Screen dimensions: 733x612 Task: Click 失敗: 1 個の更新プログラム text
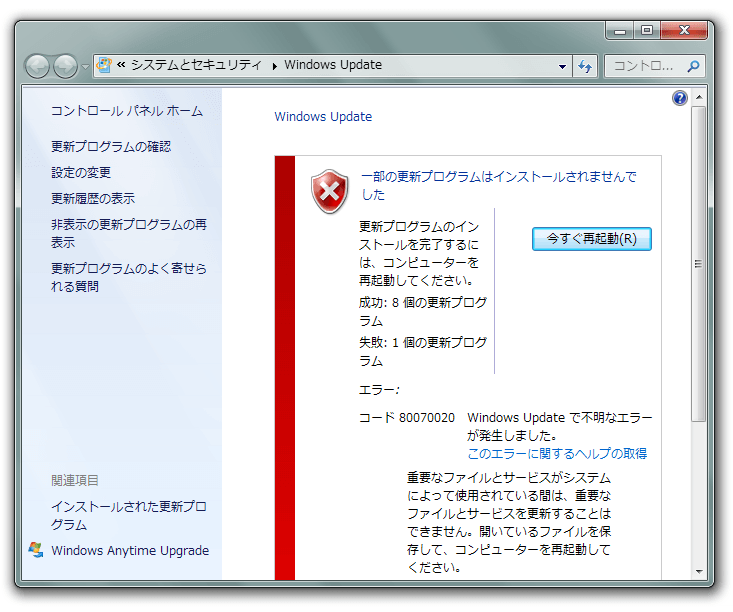[x=423, y=352]
